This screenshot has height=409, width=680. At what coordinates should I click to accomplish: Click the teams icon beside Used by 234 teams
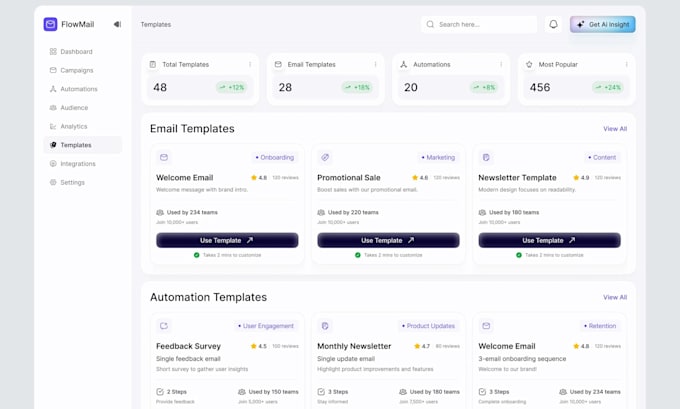coord(160,213)
